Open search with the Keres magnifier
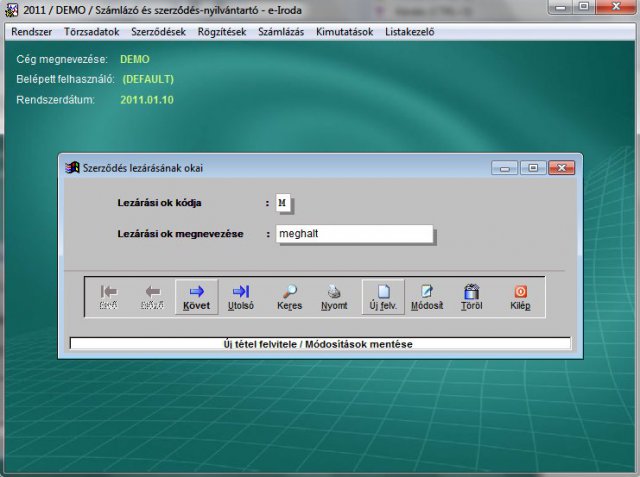This screenshot has width=640, height=477. (289, 296)
